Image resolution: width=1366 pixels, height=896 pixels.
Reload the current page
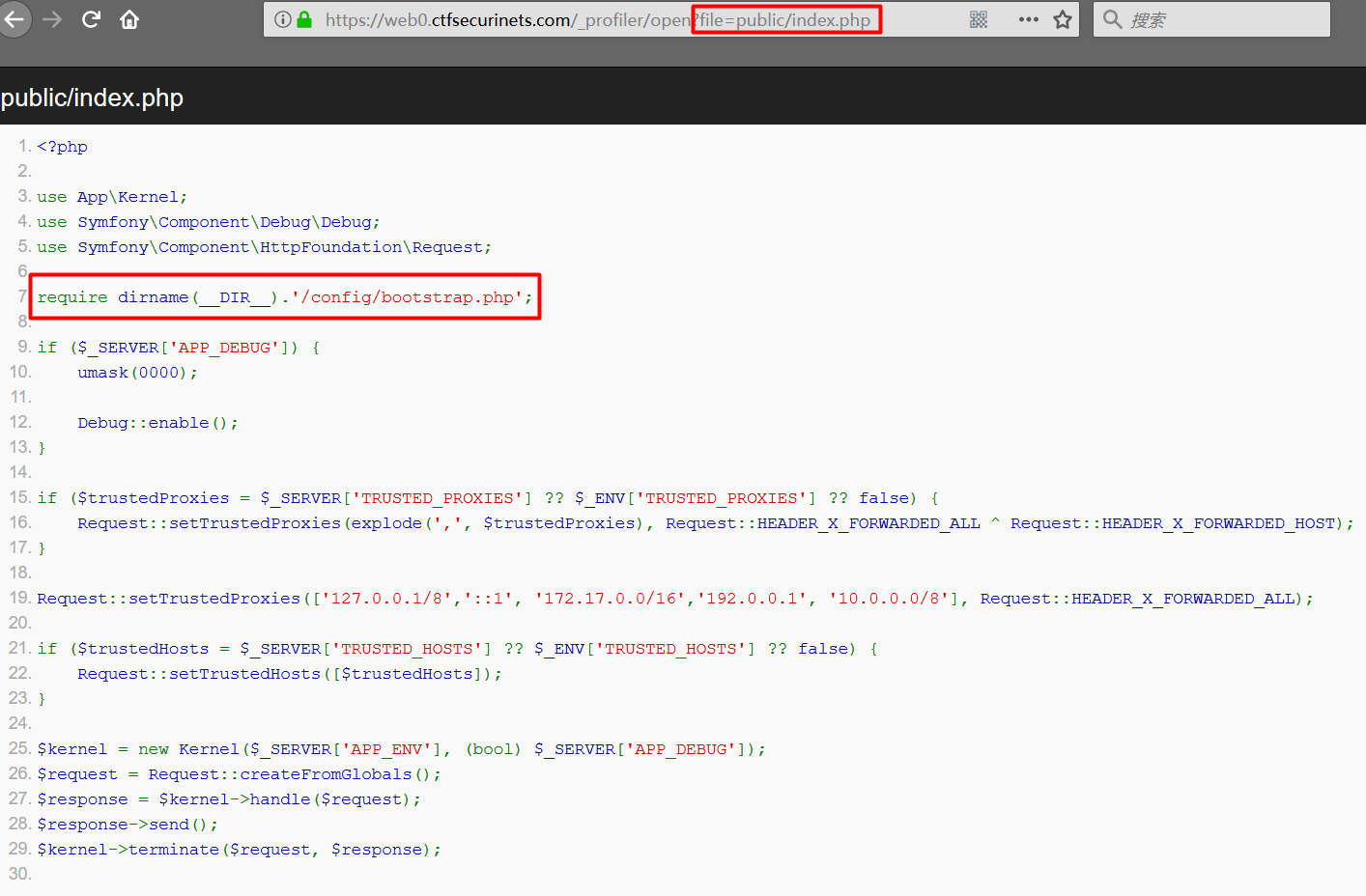click(x=91, y=19)
